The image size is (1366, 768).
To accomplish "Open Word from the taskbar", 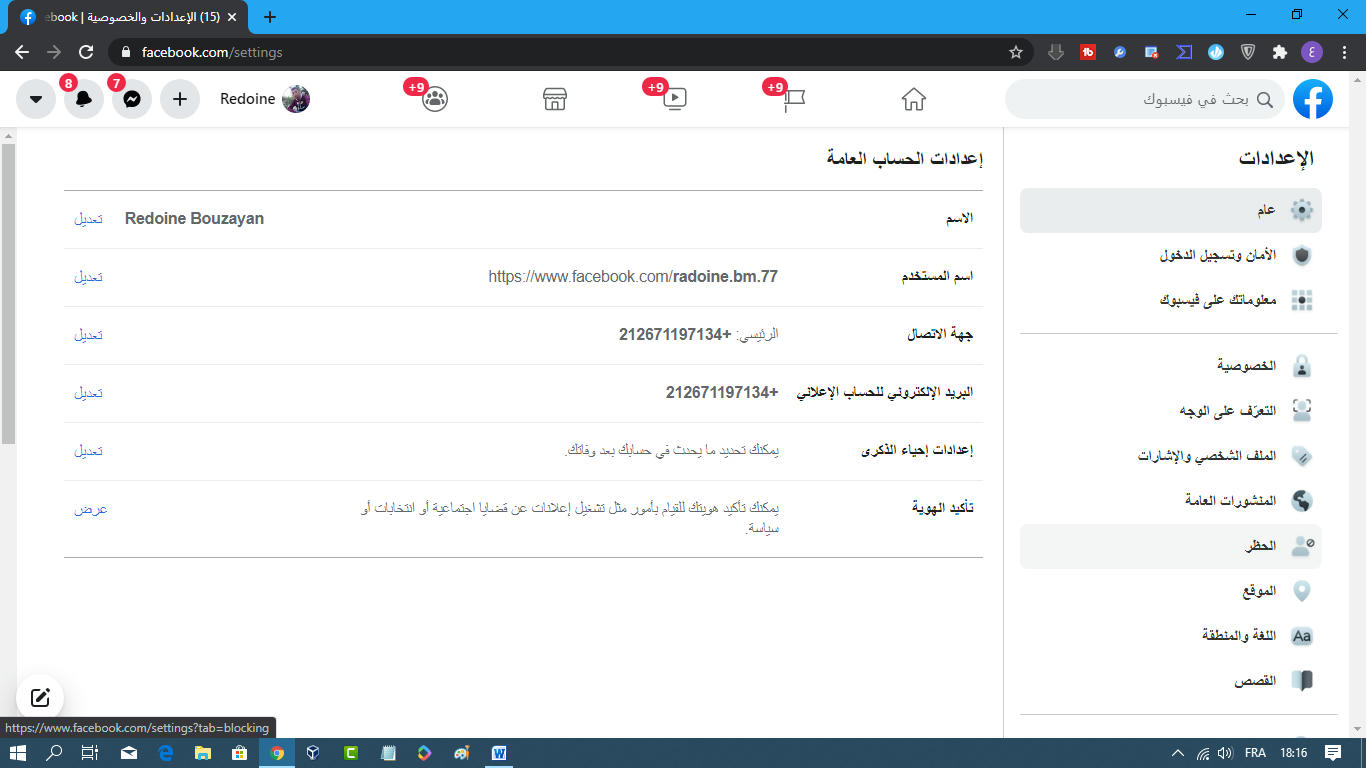I will tap(499, 753).
